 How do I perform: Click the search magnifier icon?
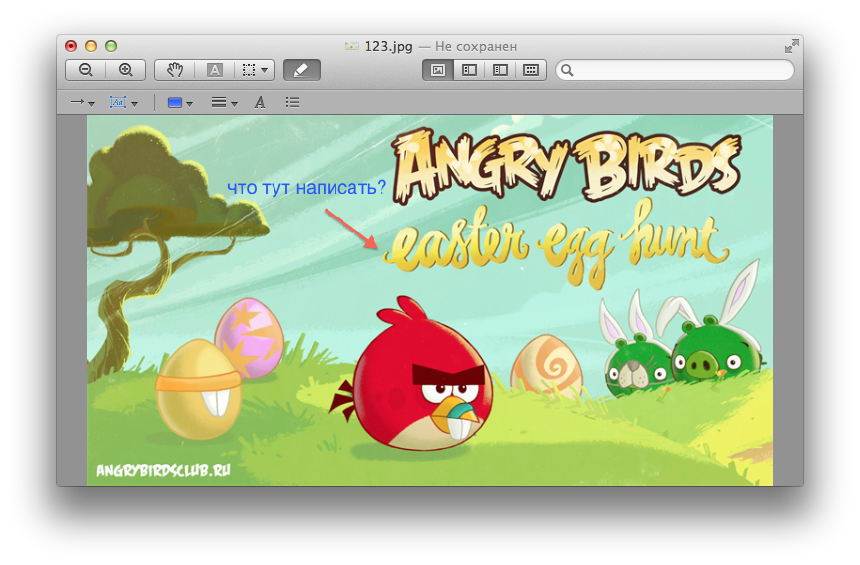click(x=567, y=70)
